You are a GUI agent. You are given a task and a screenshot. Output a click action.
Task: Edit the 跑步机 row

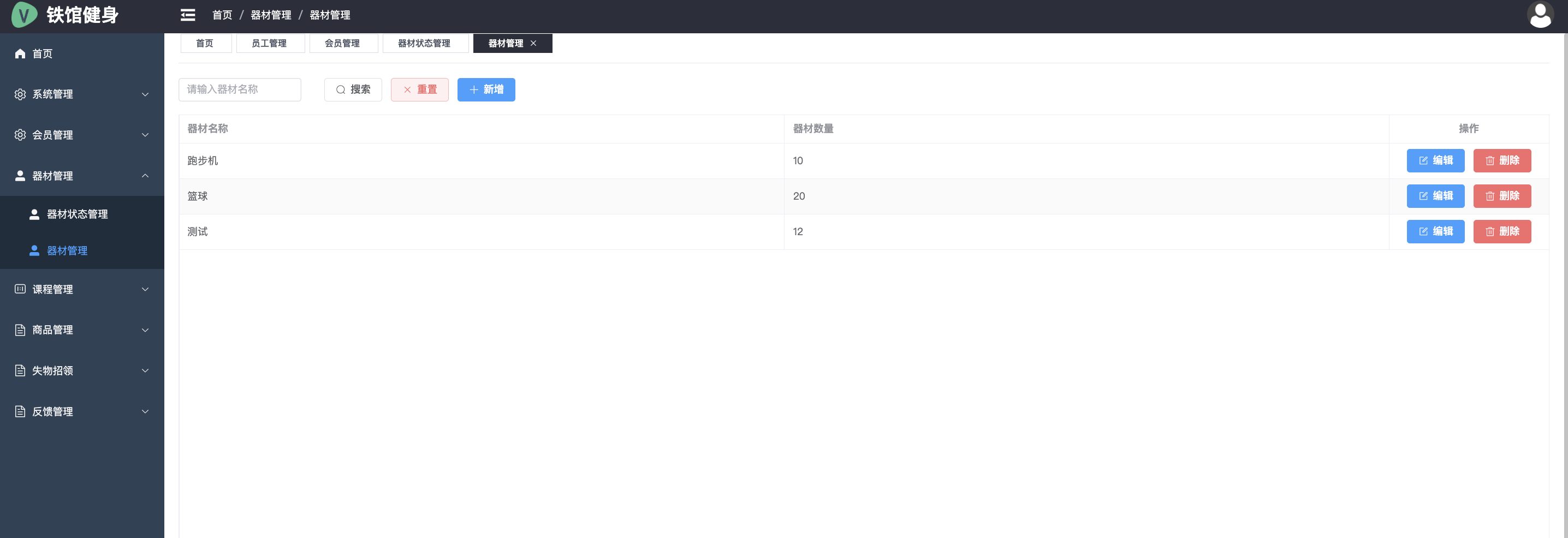tap(1435, 160)
